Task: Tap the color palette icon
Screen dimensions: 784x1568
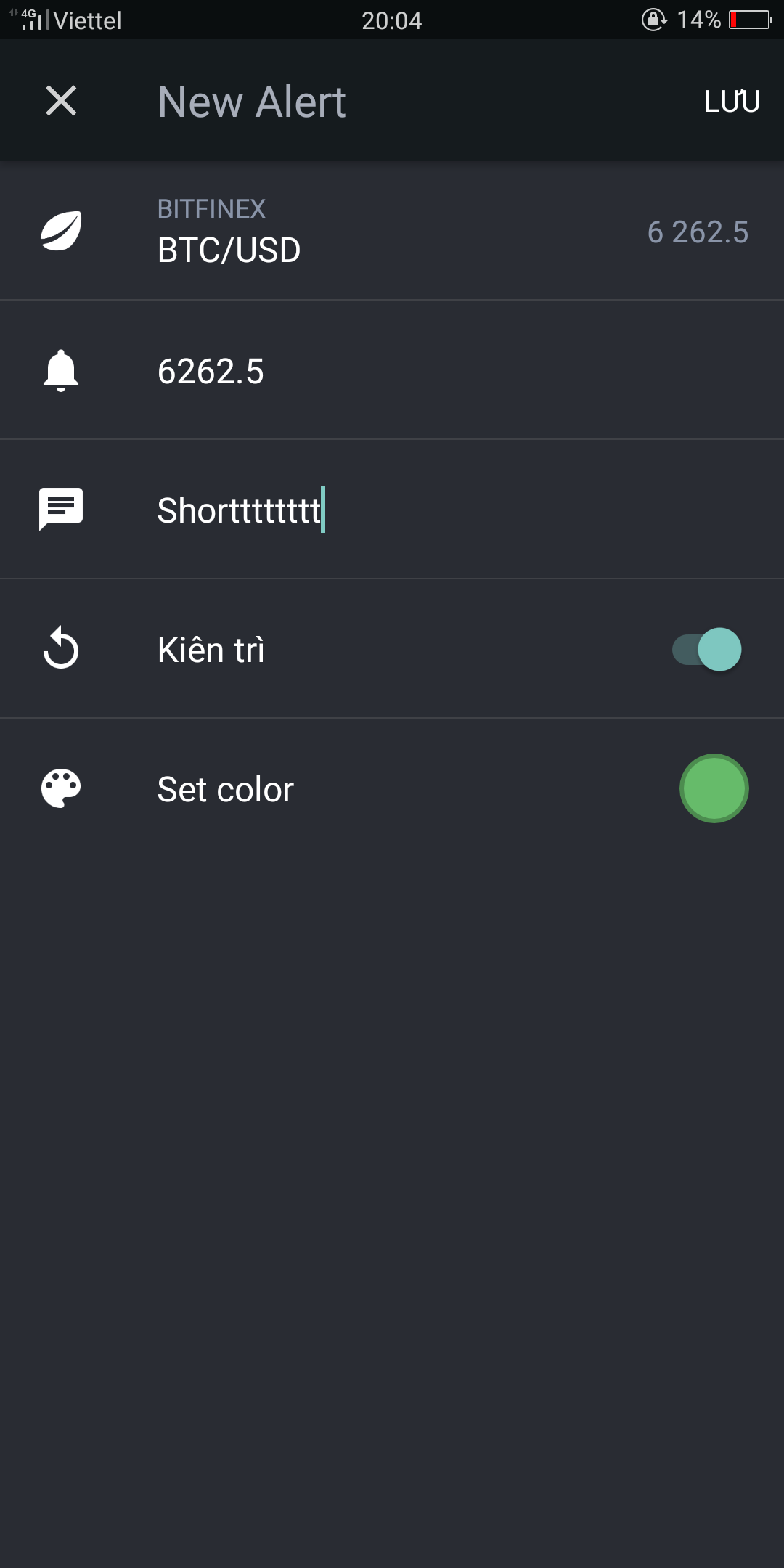Action: point(61,788)
